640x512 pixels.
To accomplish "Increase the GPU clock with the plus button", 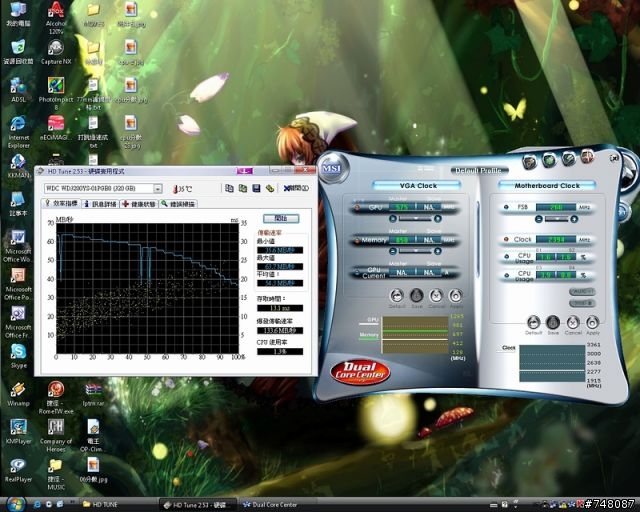I will click(x=438, y=219).
